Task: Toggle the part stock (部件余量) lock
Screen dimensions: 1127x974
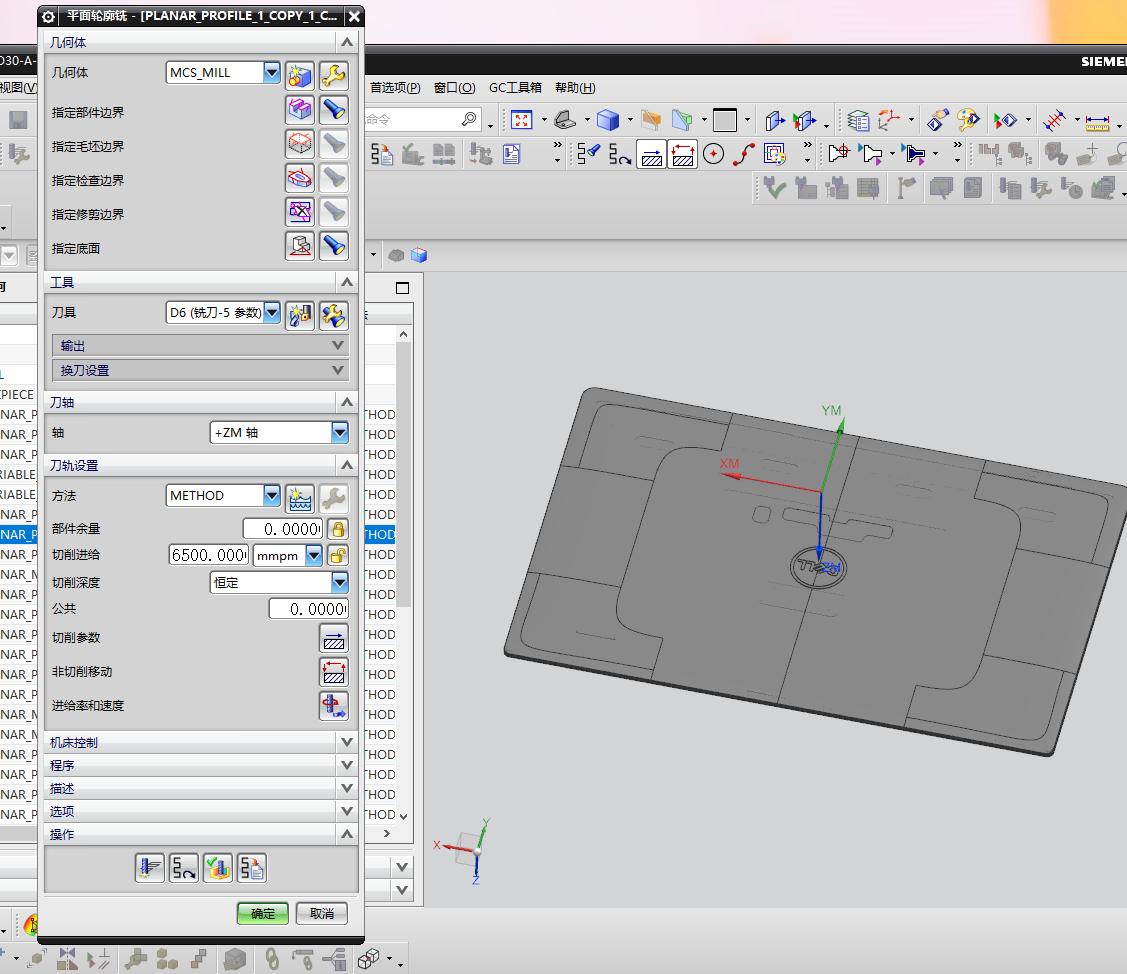Action: point(339,529)
